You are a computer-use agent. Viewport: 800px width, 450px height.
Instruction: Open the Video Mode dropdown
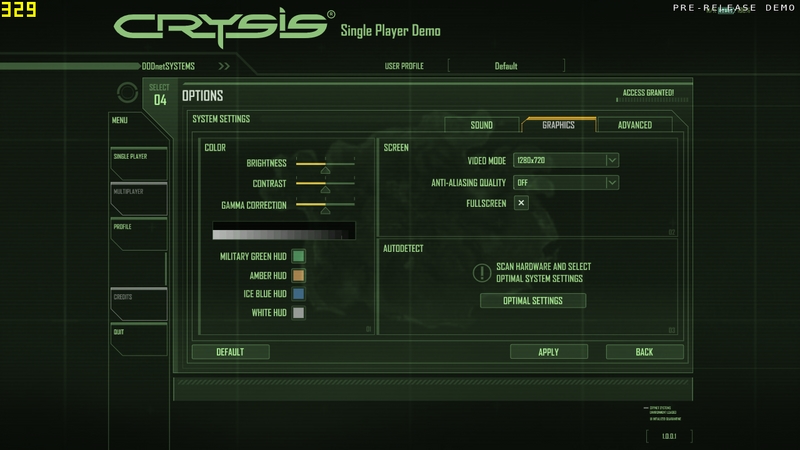pyautogui.click(x=566, y=160)
